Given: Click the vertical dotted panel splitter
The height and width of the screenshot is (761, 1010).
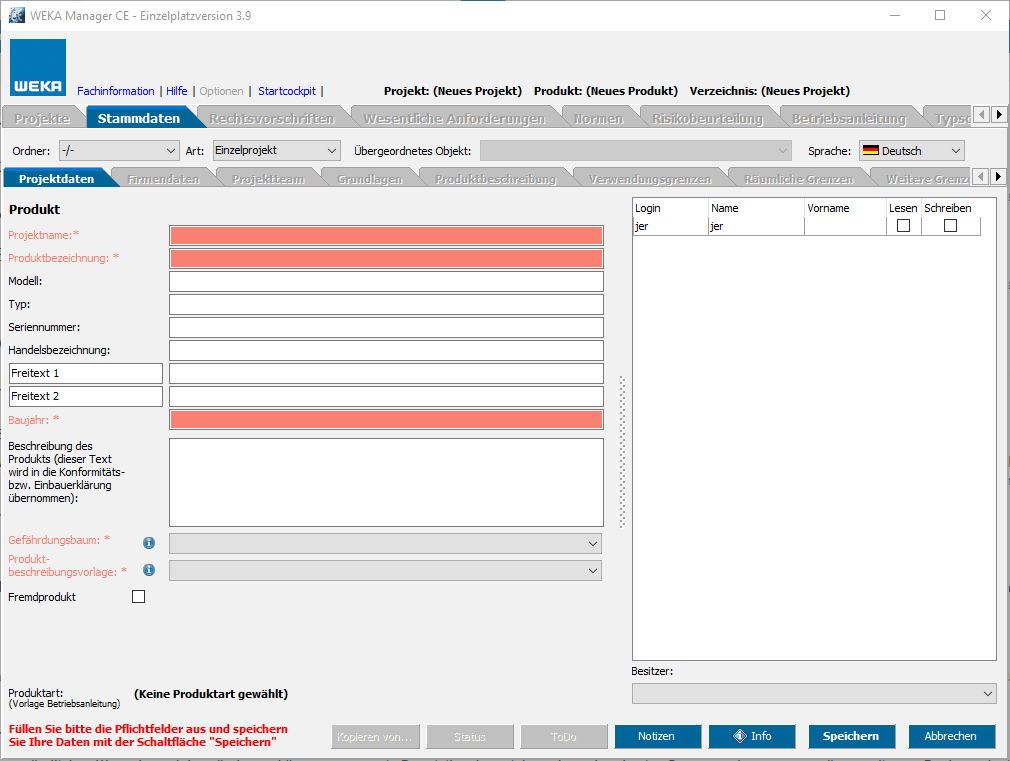Looking at the screenshot, I should point(622,450).
